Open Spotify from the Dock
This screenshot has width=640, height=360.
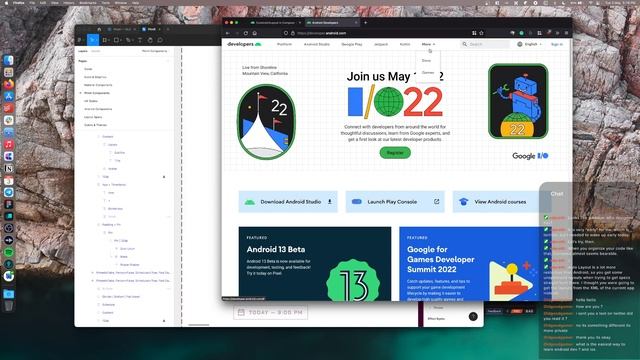(9, 252)
